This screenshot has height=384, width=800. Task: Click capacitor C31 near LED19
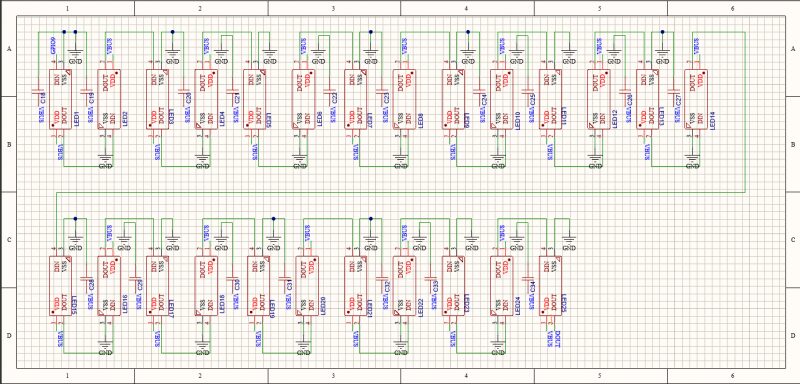pyautogui.click(x=284, y=279)
